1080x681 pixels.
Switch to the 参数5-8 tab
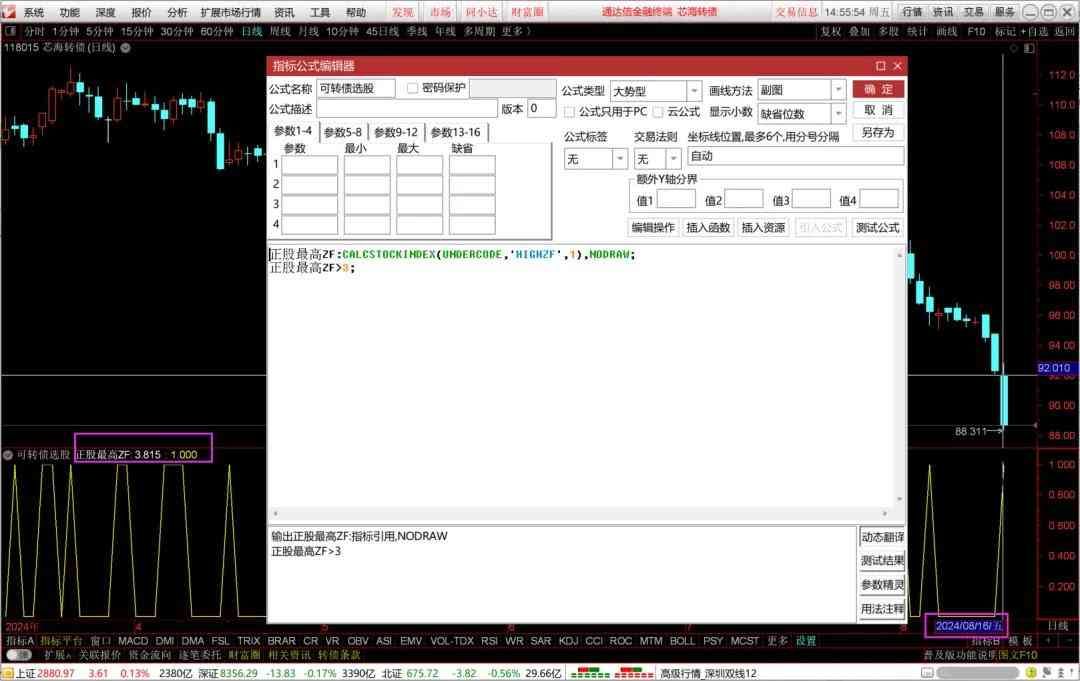pos(342,132)
